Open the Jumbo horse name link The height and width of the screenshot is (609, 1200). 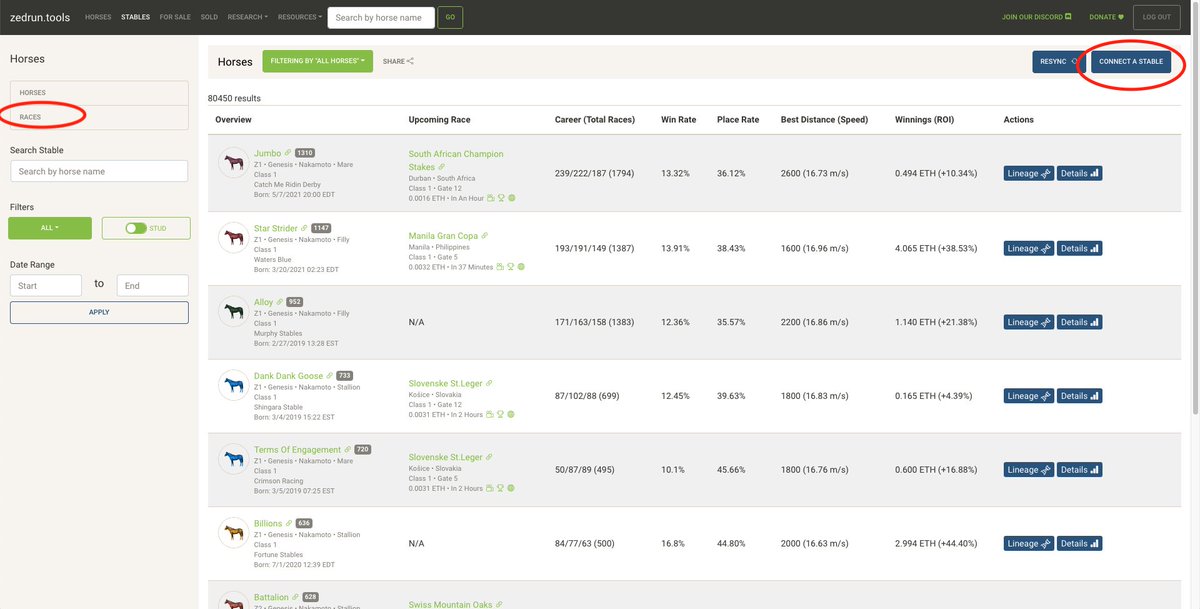coord(267,153)
